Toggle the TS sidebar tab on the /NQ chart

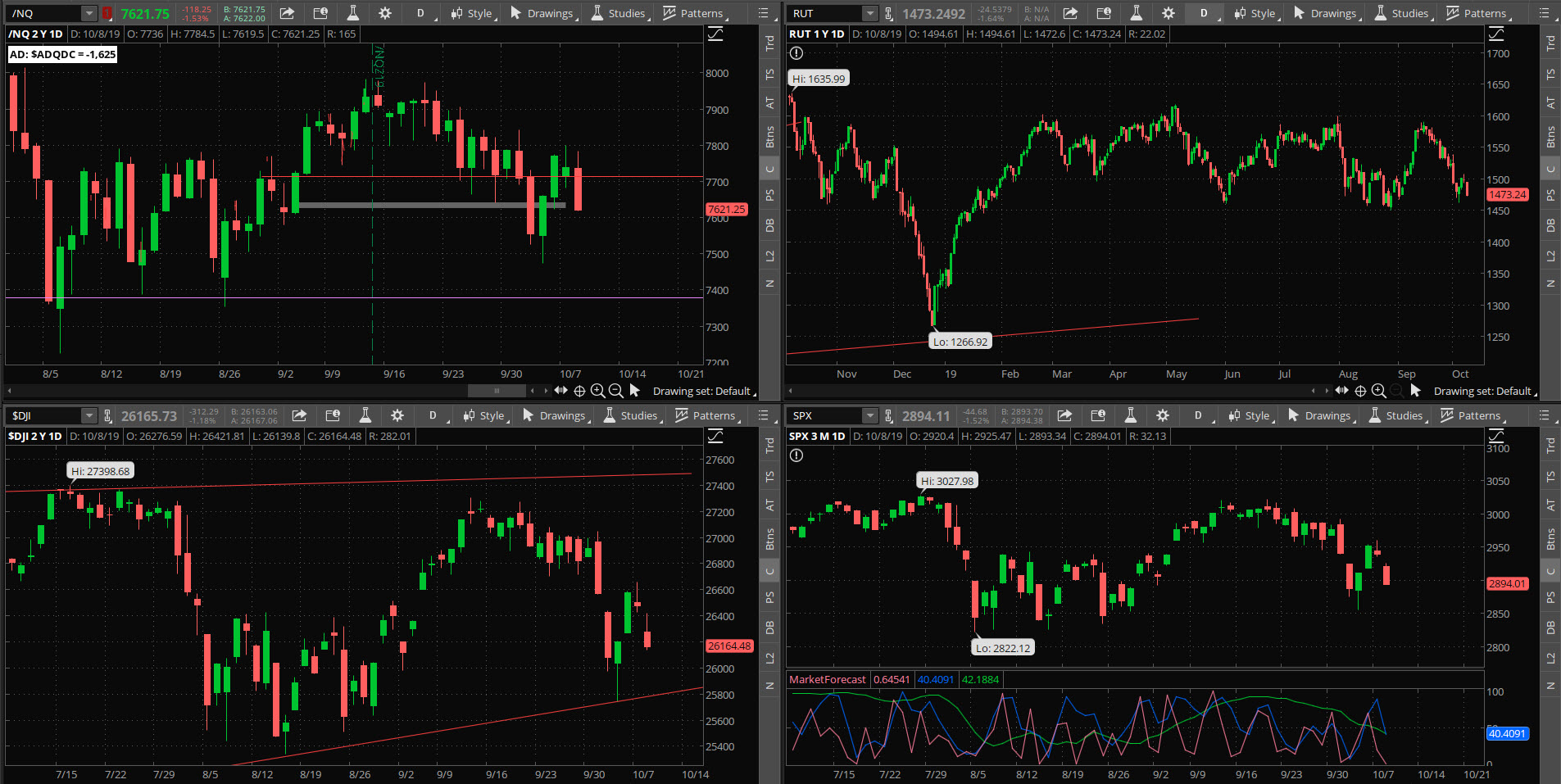(769, 74)
